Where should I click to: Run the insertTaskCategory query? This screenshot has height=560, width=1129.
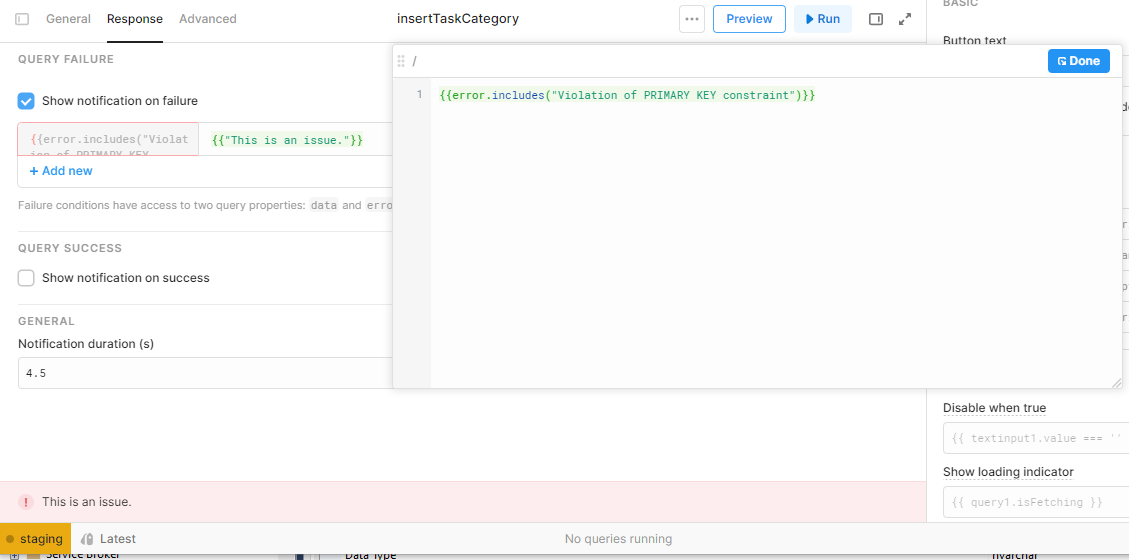(822, 19)
